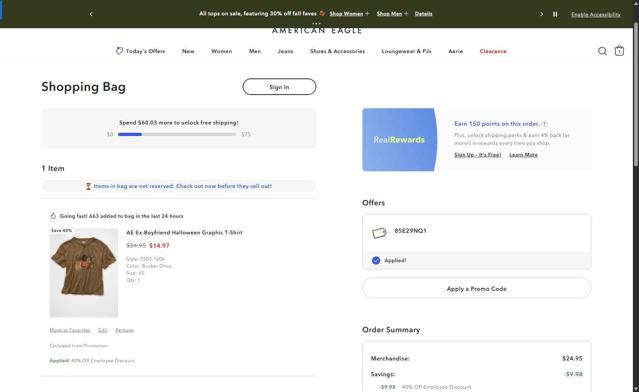Click Learn More under RealRewards

coord(523,155)
